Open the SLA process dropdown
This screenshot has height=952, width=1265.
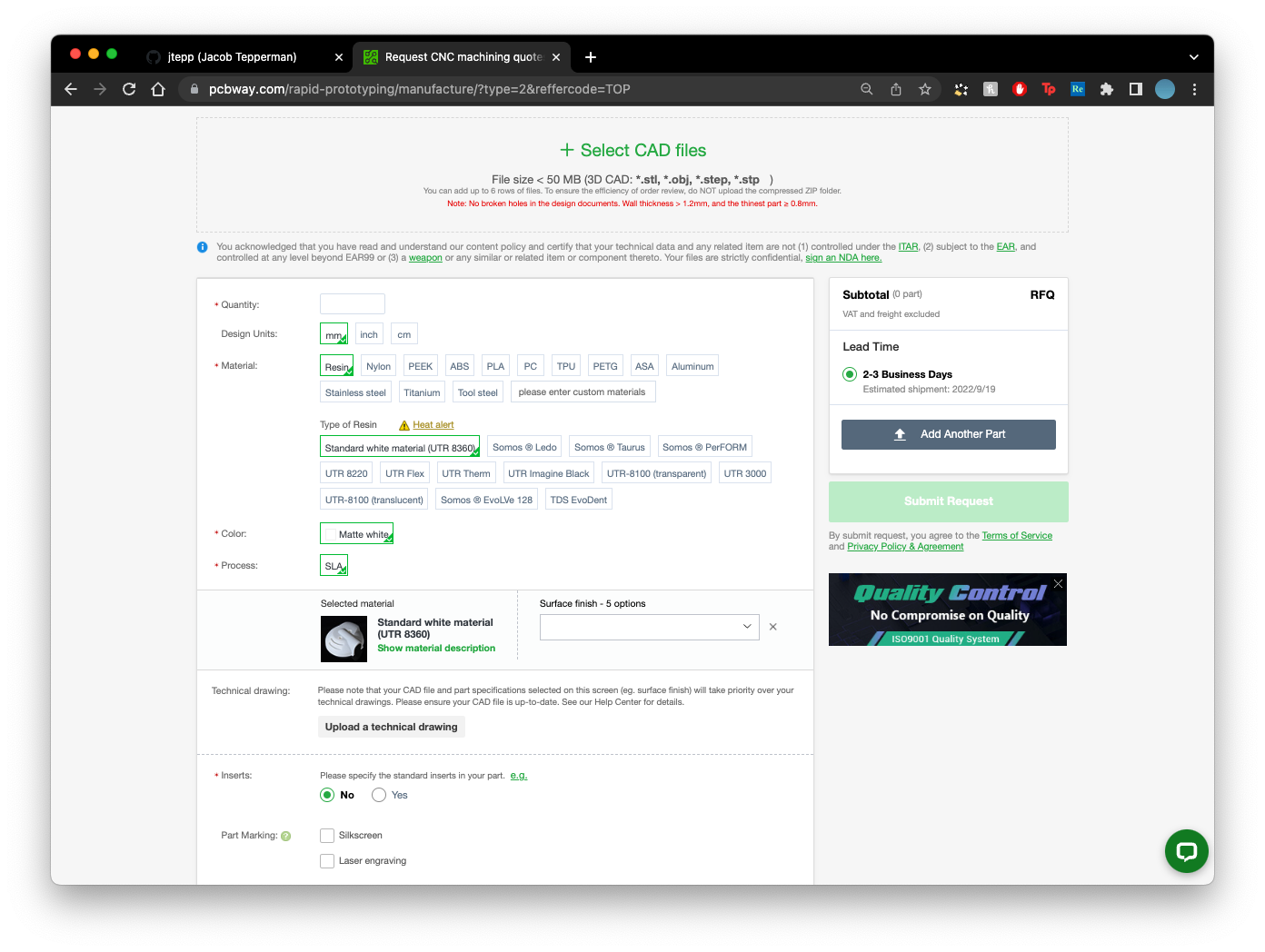tap(334, 565)
